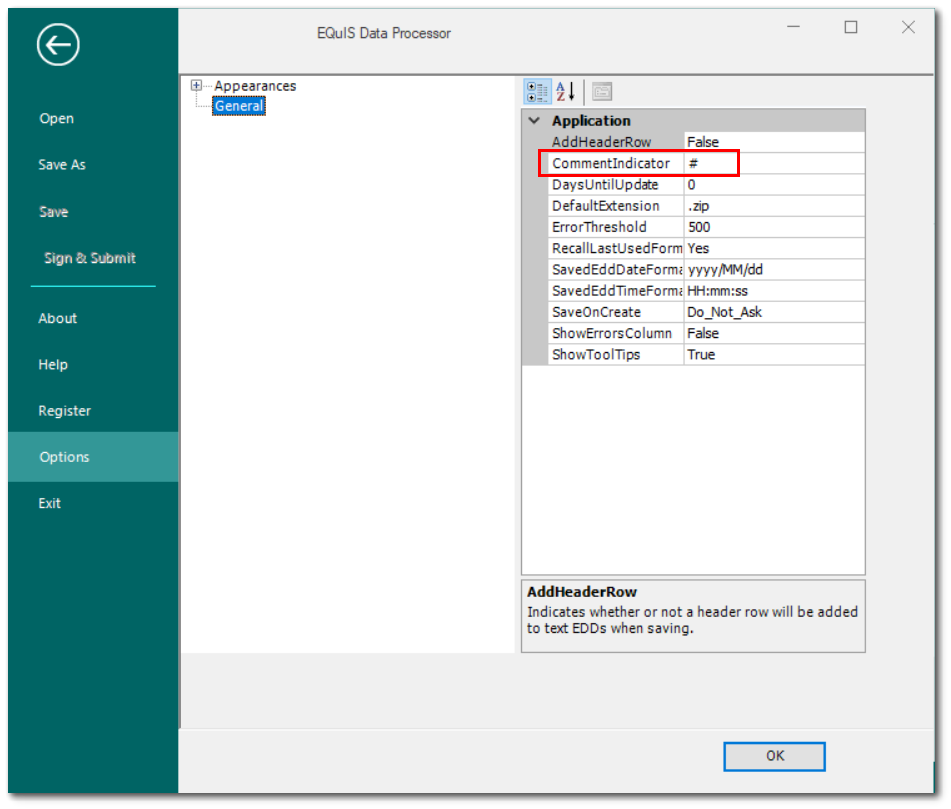Edit the ErrorThreshold value 500
This screenshot has height=809, width=951.
click(x=773, y=227)
